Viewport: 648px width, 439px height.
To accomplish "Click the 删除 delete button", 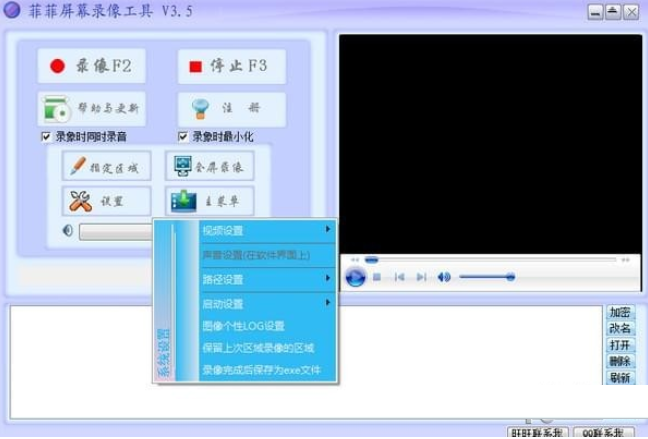I will point(620,361).
